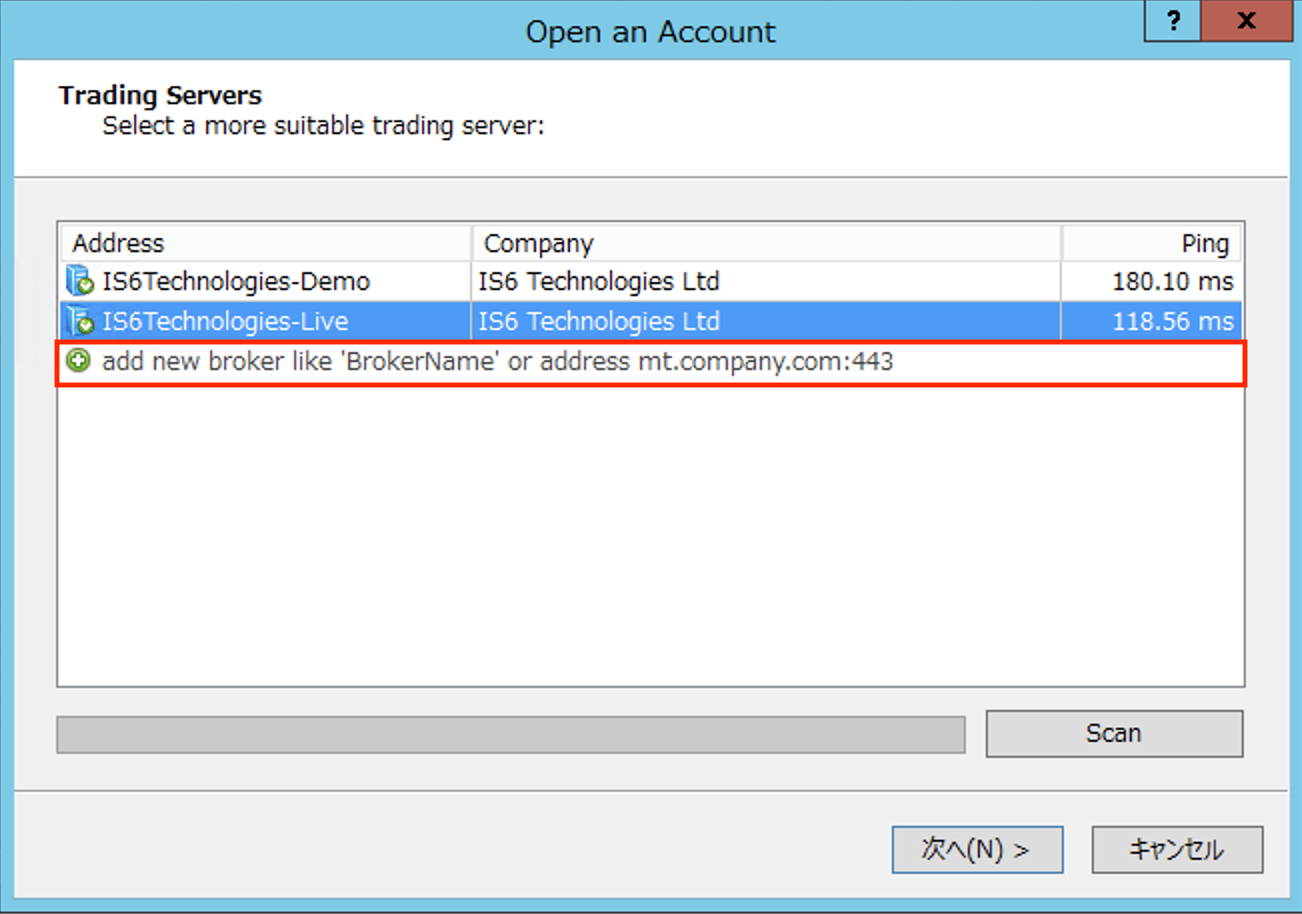The width and height of the screenshot is (1302, 914).
Task: Sort servers by the Company column header
Action: [x=765, y=243]
